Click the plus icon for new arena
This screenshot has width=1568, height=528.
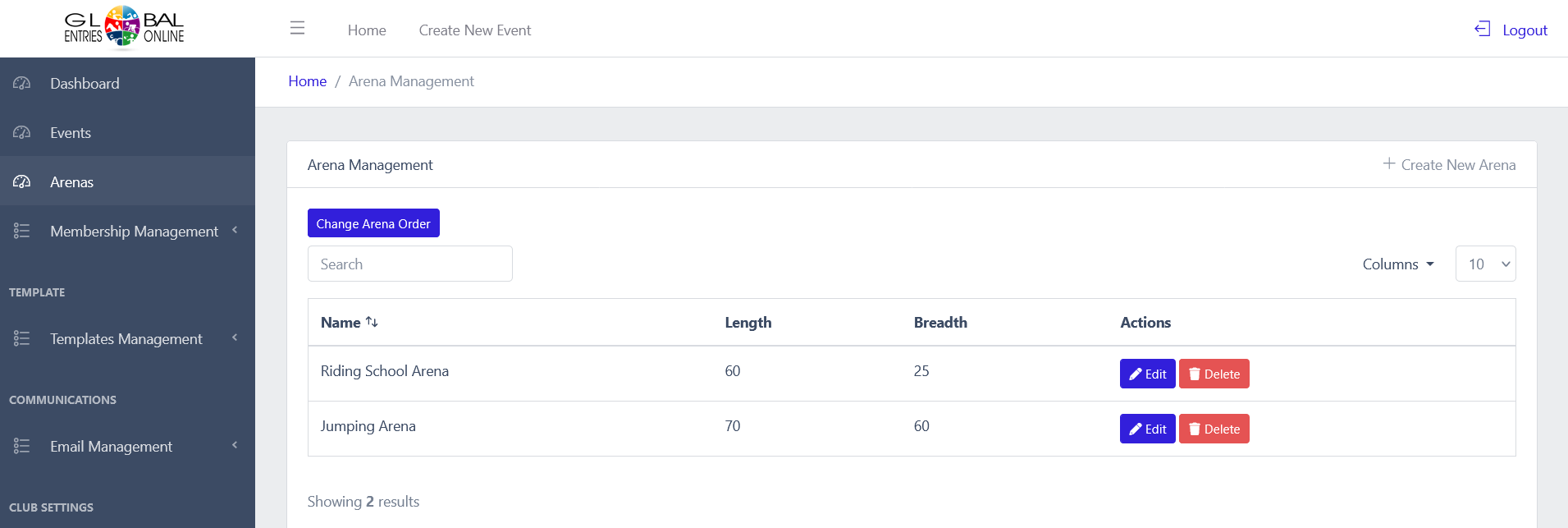[1388, 164]
